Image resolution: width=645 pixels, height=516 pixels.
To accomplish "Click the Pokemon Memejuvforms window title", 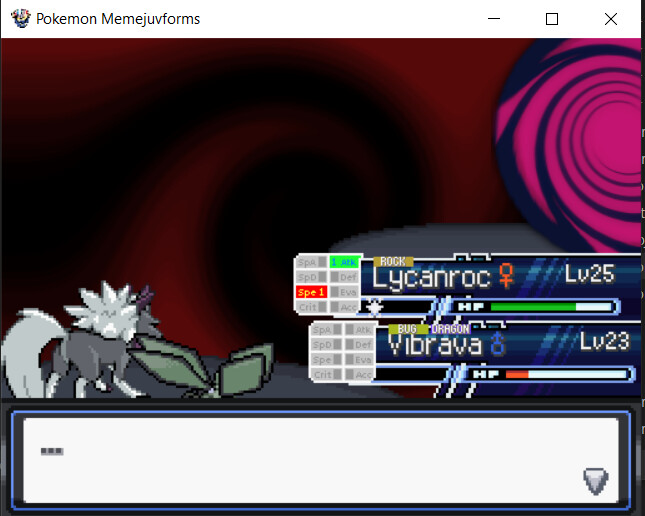I will tap(118, 19).
